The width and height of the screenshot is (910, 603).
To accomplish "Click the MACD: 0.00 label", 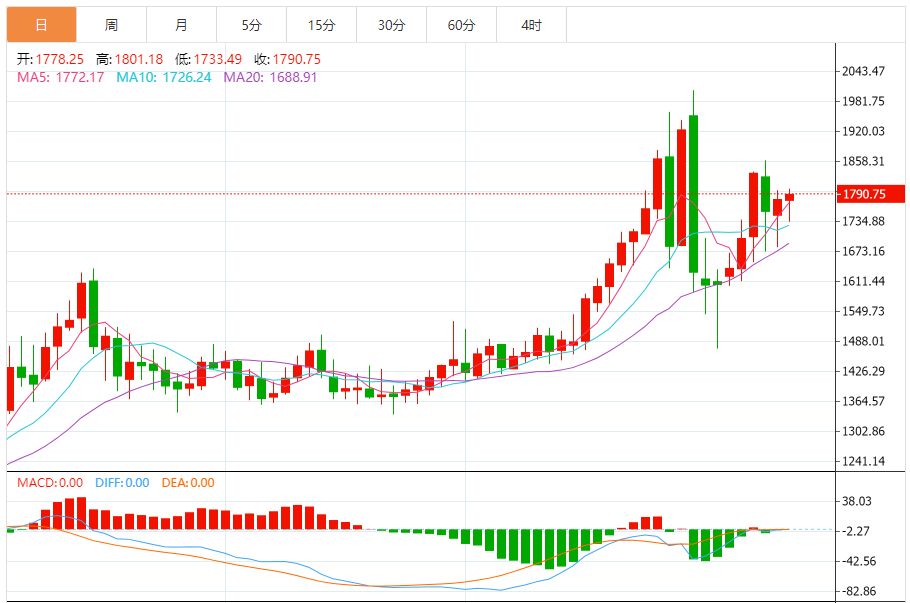I will [x=51, y=483].
